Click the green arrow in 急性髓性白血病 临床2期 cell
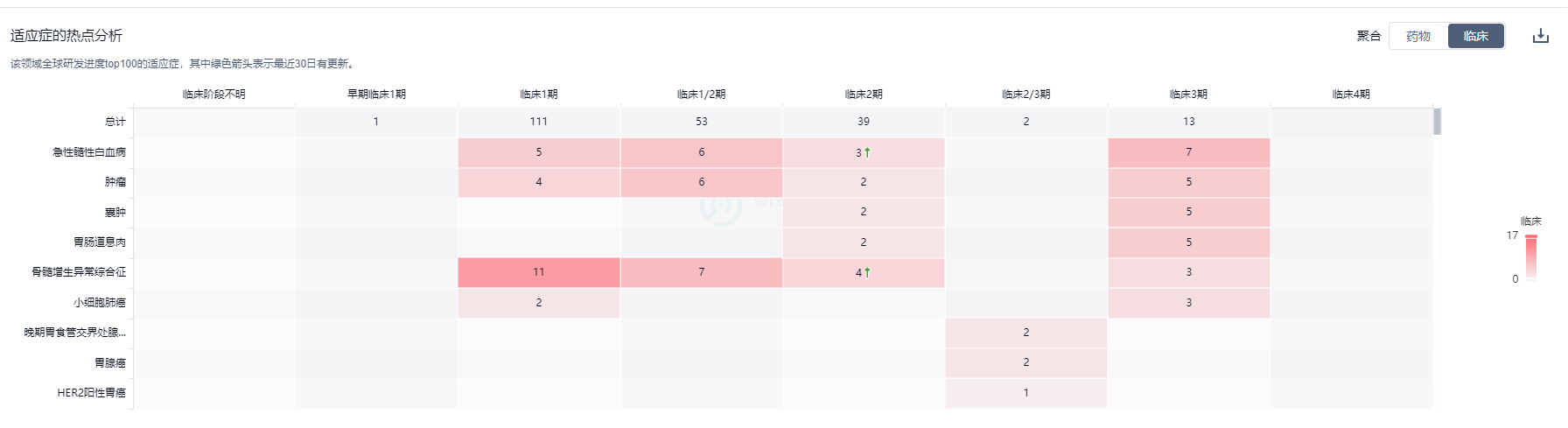This screenshot has height=428, width=1568. tap(867, 152)
